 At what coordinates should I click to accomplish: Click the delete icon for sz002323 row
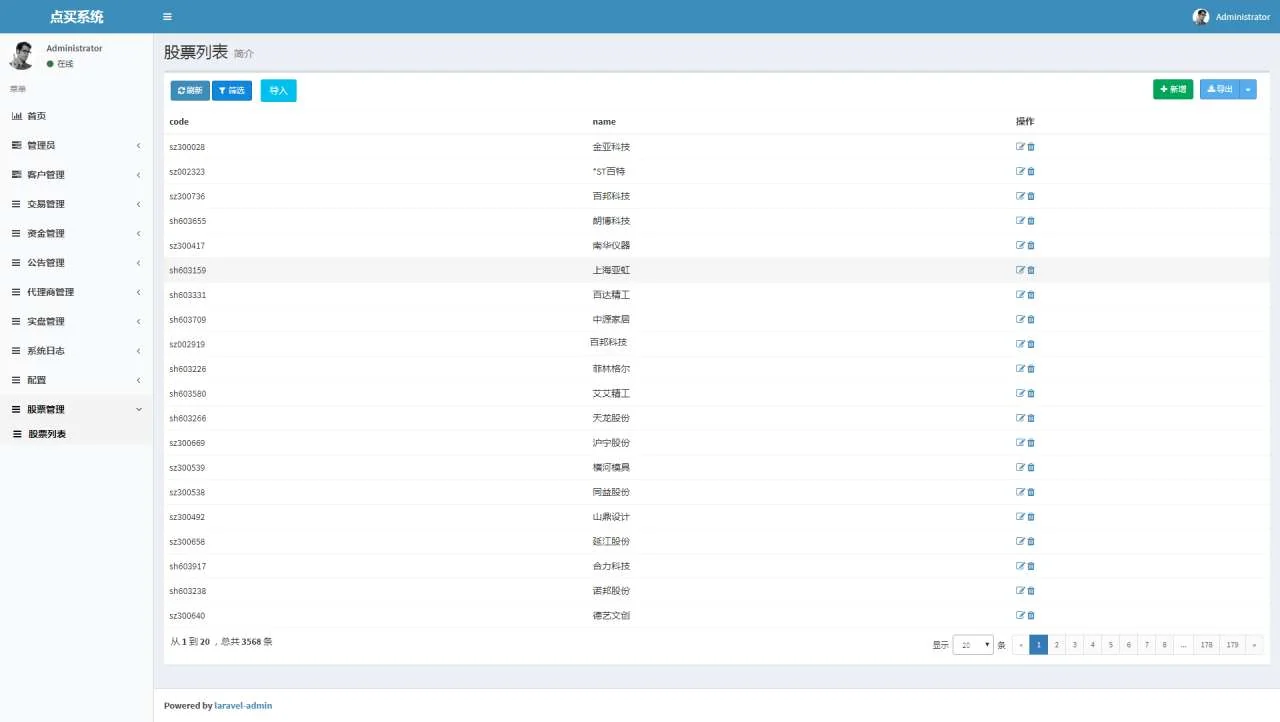(1031, 172)
